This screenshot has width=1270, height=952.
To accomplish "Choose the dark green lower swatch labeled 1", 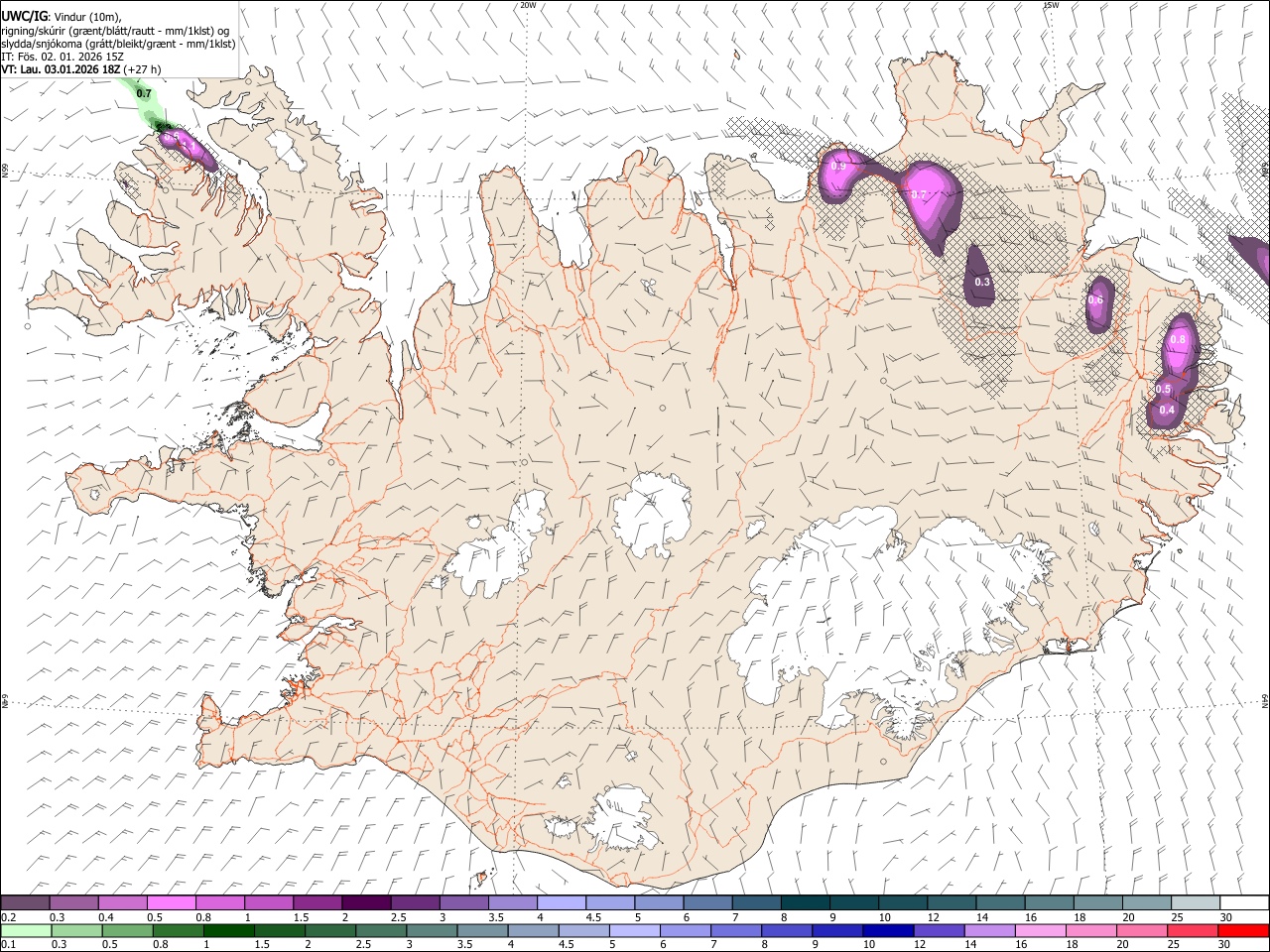I will click(228, 930).
